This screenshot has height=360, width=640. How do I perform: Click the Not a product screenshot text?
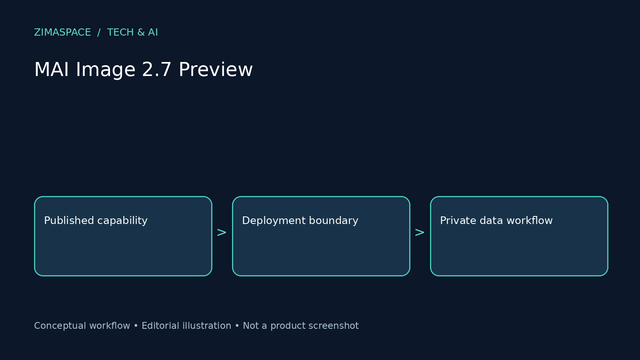click(301, 326)
